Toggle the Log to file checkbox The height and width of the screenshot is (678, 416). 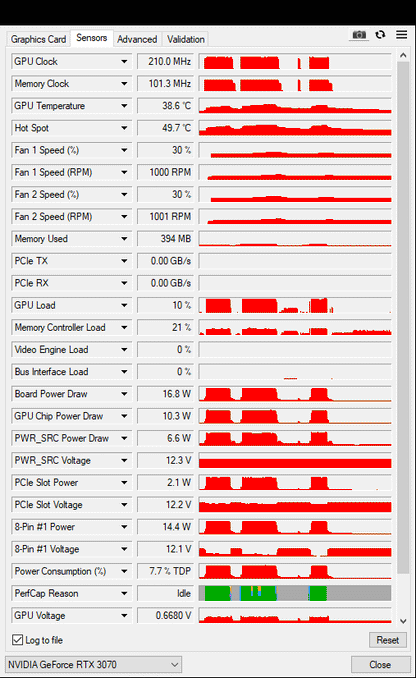18,640
